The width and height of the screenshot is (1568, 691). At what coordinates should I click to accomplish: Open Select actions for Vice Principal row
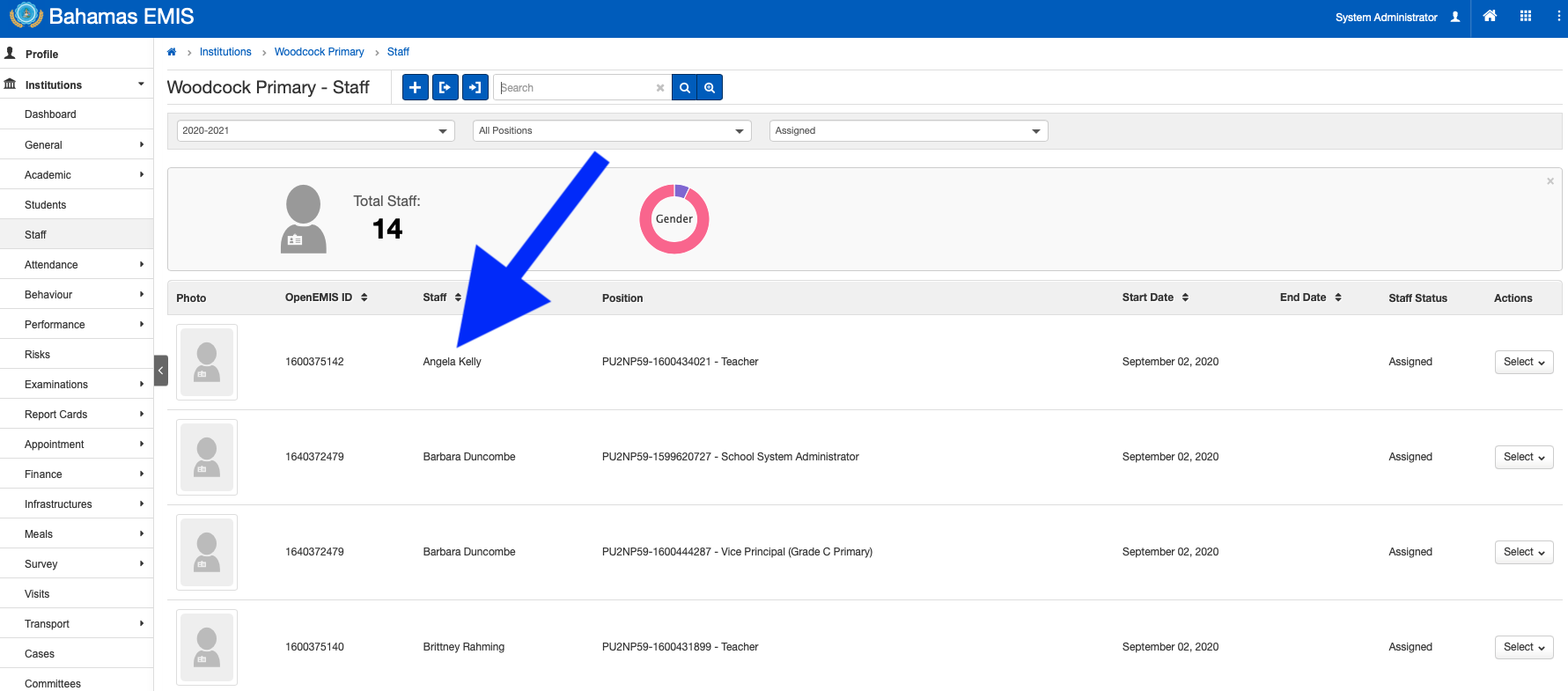pos(1524,552)
